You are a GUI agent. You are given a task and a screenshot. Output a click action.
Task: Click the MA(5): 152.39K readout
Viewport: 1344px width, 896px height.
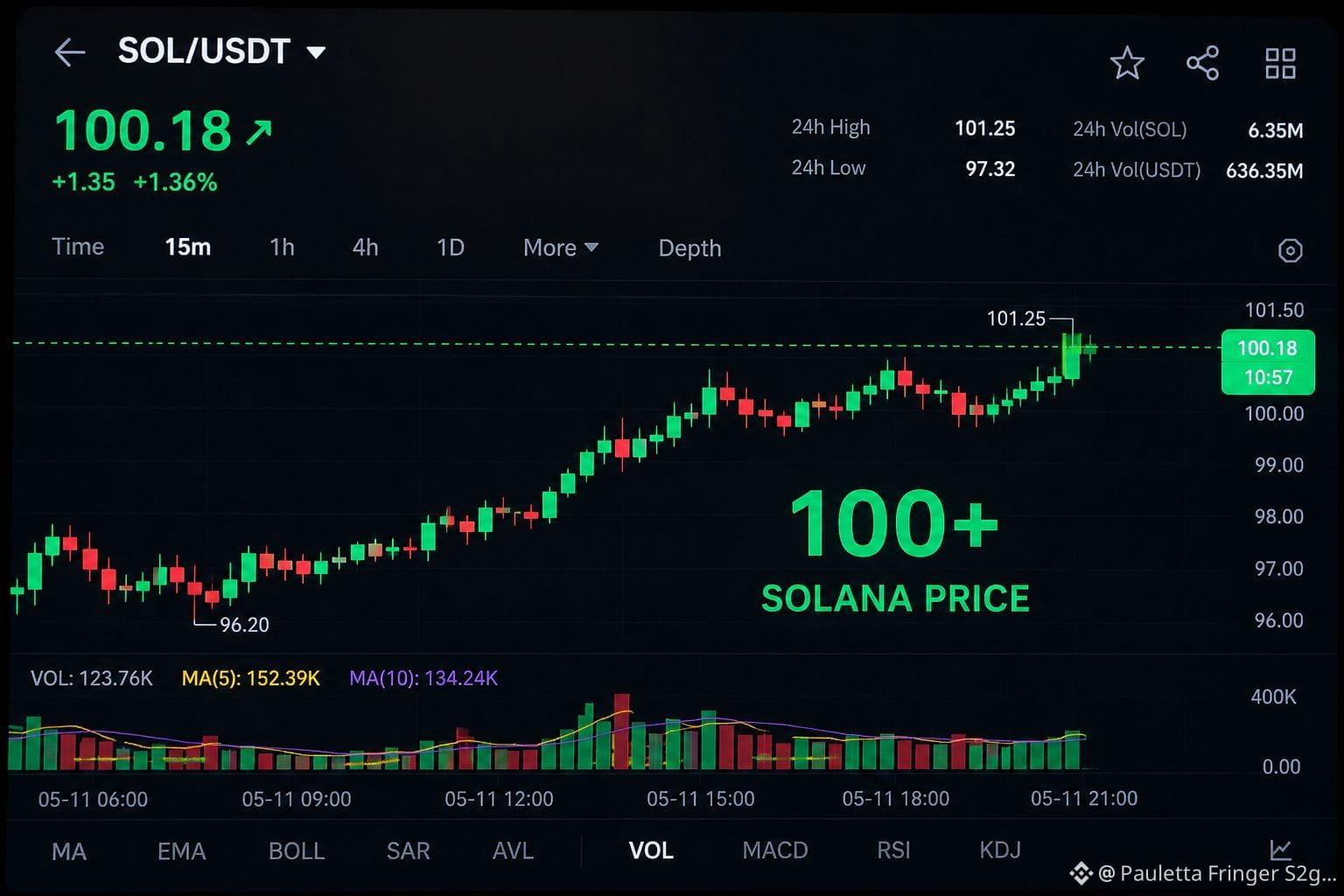click(x=251, y=678)
